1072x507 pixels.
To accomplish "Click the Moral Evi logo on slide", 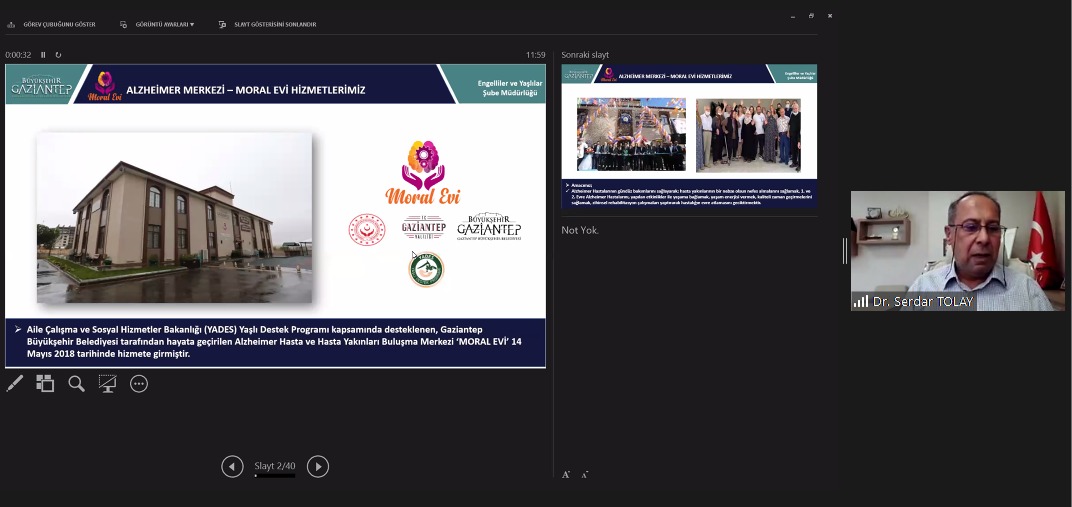I will [423, 172].
